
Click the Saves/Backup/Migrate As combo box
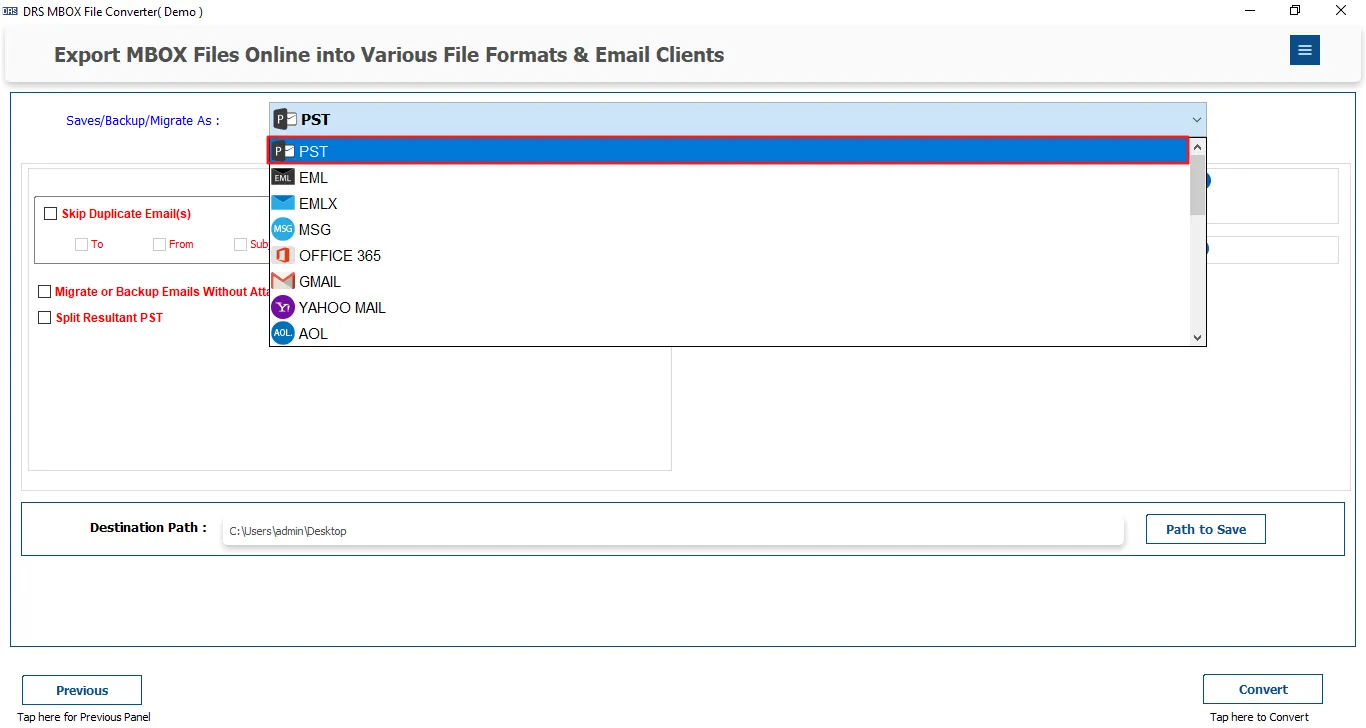[738, 120]
